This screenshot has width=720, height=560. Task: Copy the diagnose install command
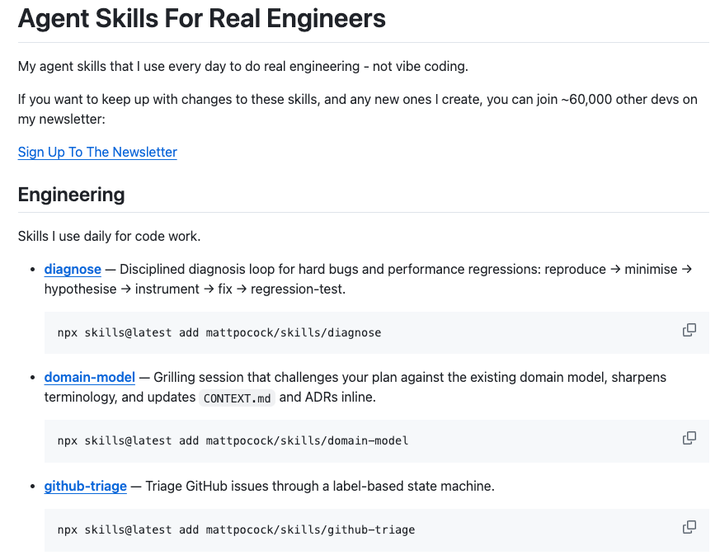689,330
